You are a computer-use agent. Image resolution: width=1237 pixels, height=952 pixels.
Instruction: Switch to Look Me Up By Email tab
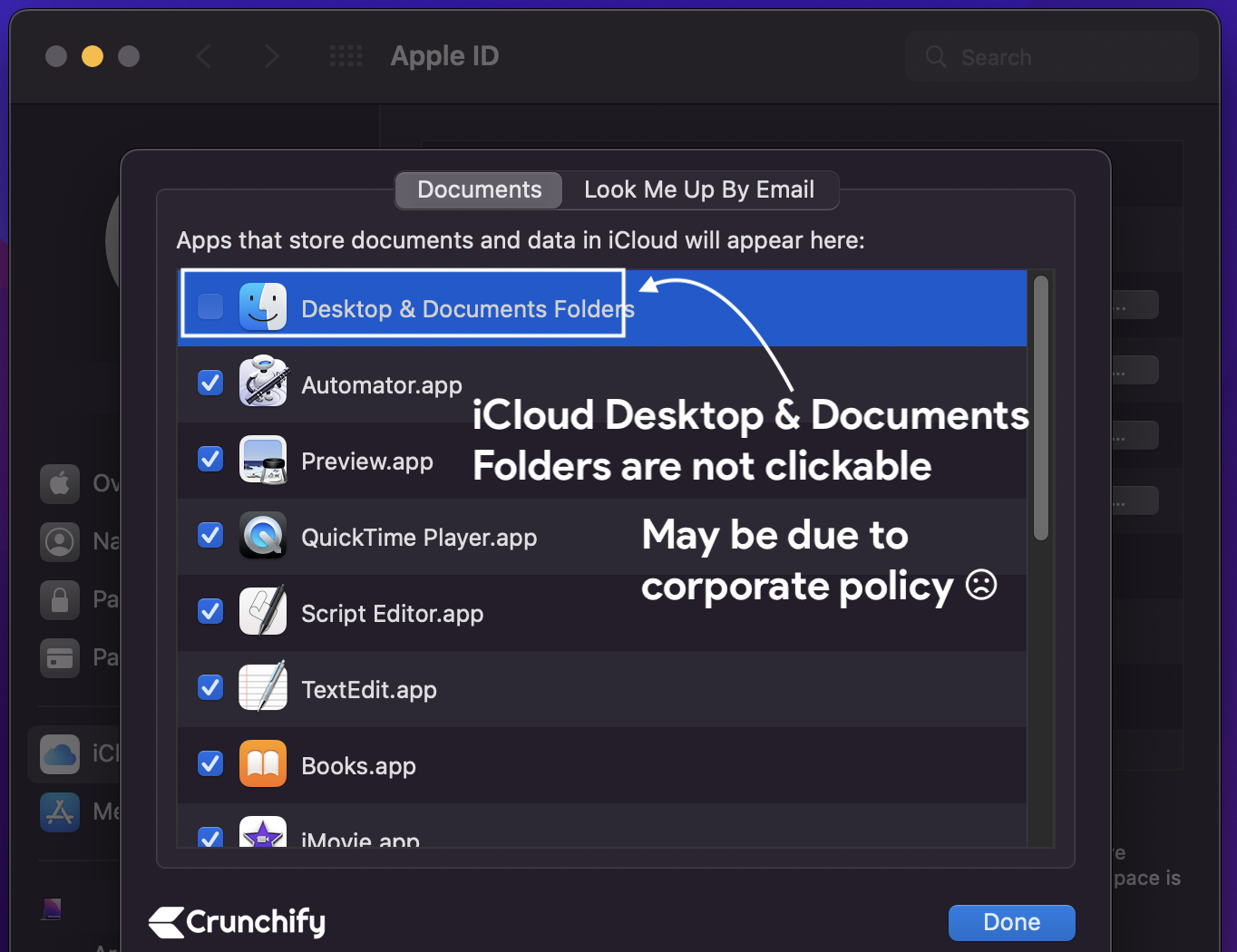tap(699, 189)
